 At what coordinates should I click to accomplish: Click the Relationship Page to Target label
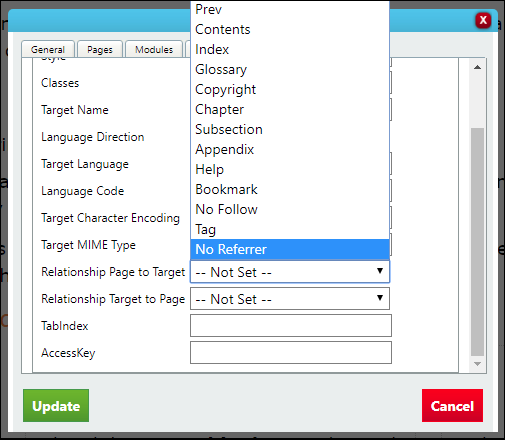point(113,272)
